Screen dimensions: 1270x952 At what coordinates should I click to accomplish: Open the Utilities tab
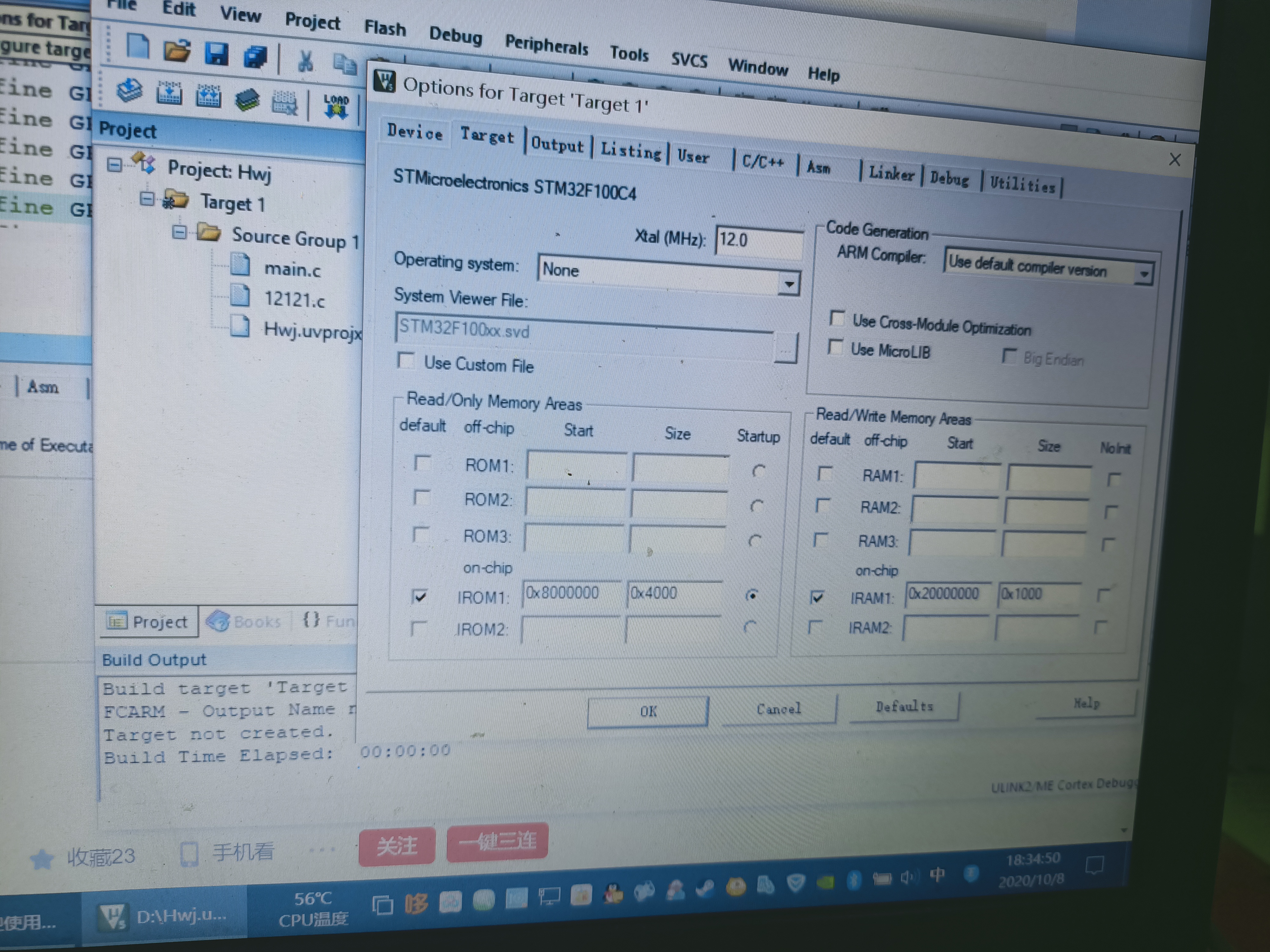point(1023,185)
